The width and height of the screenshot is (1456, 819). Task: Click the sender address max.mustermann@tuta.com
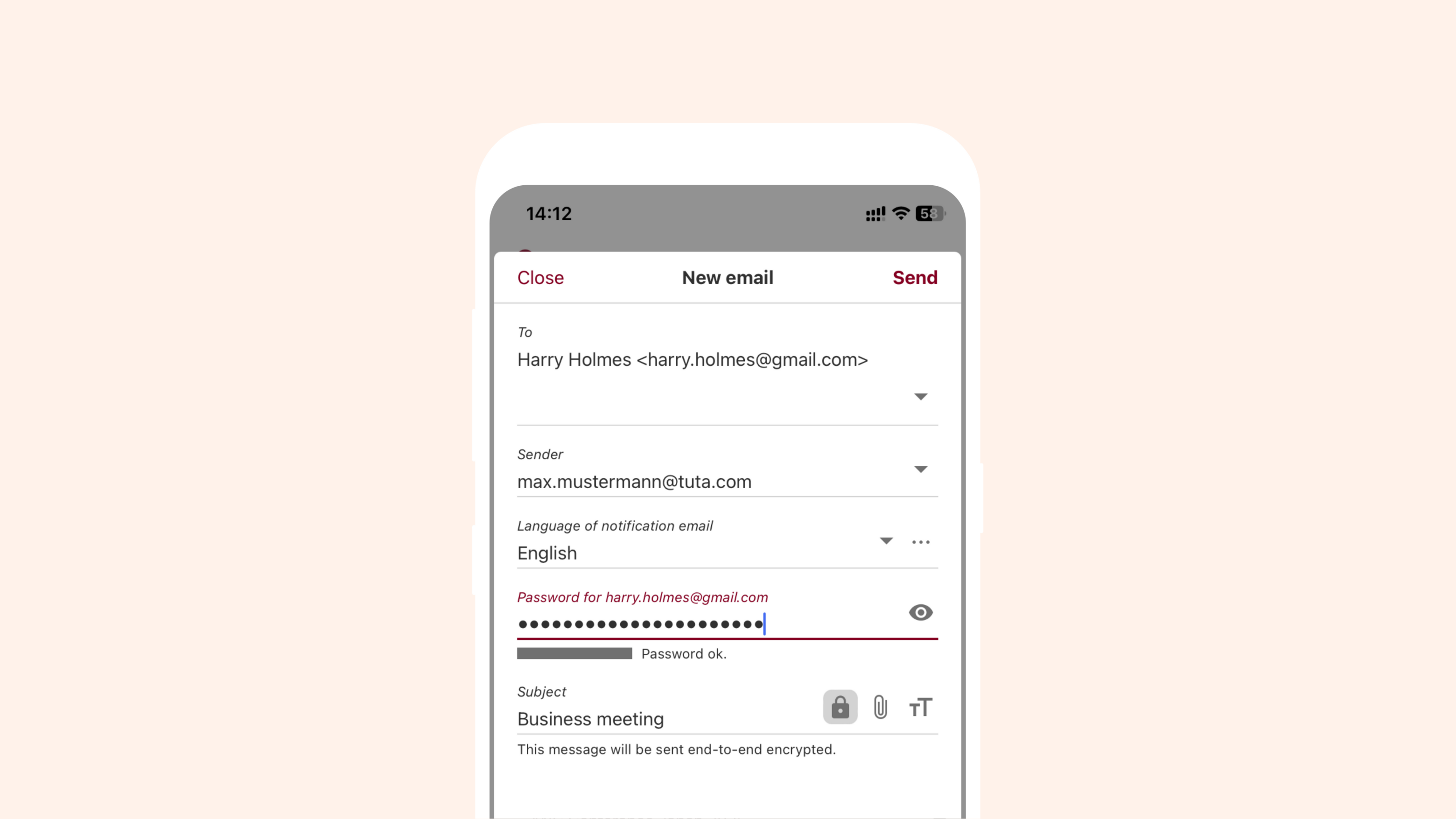634,481
